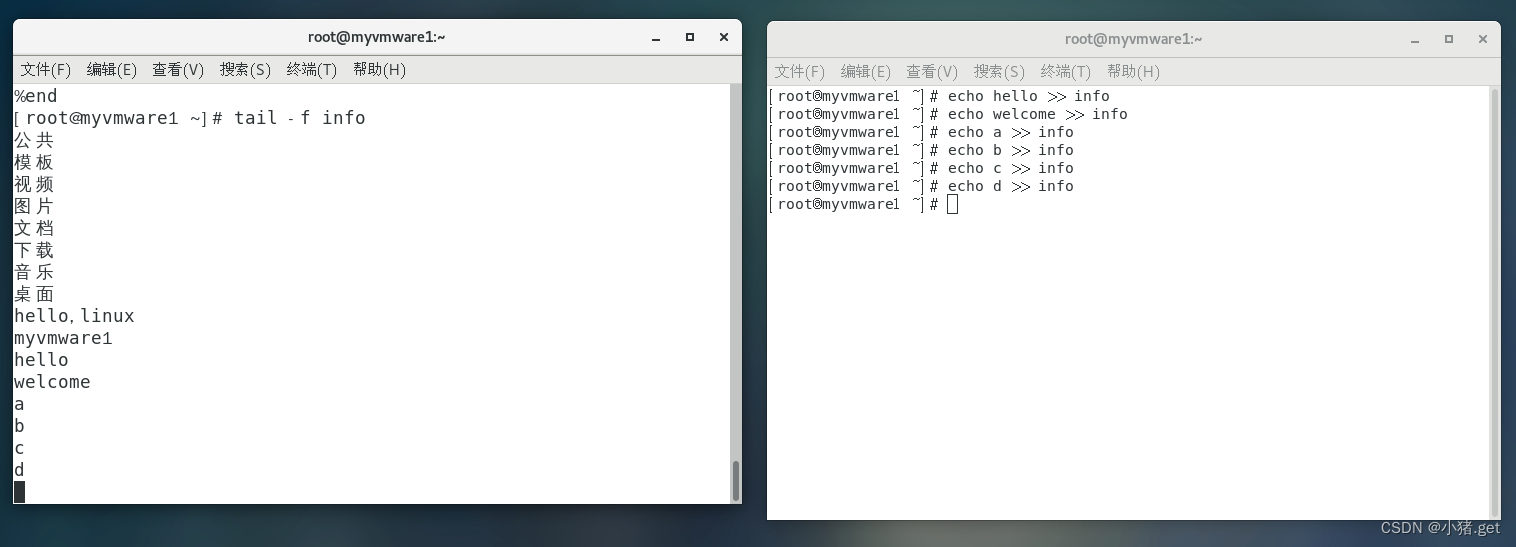
Task: Open 搜索(S) menu in right terminal
Action: click(x=999, y=71)
